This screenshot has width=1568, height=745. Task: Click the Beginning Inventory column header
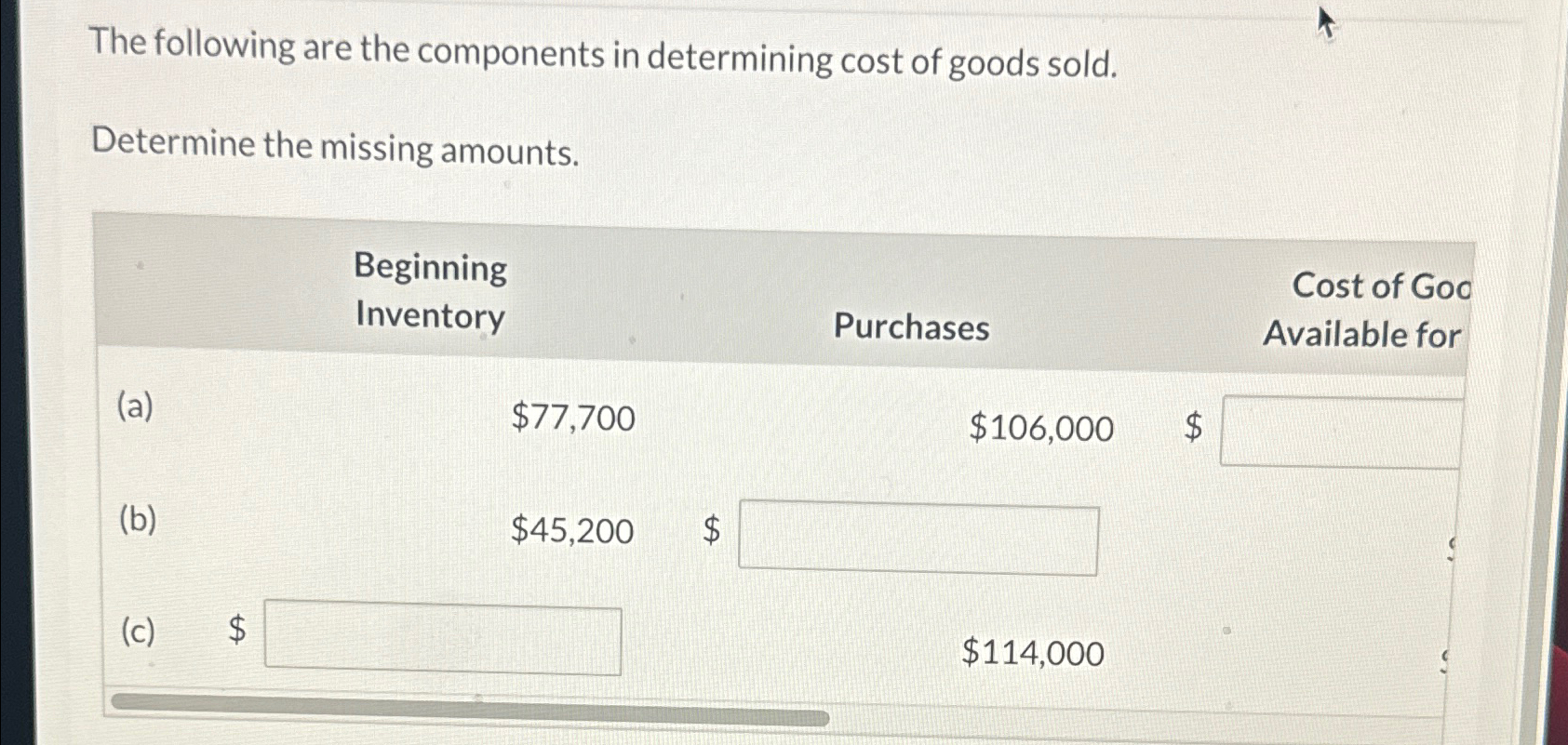pos(429,293)
